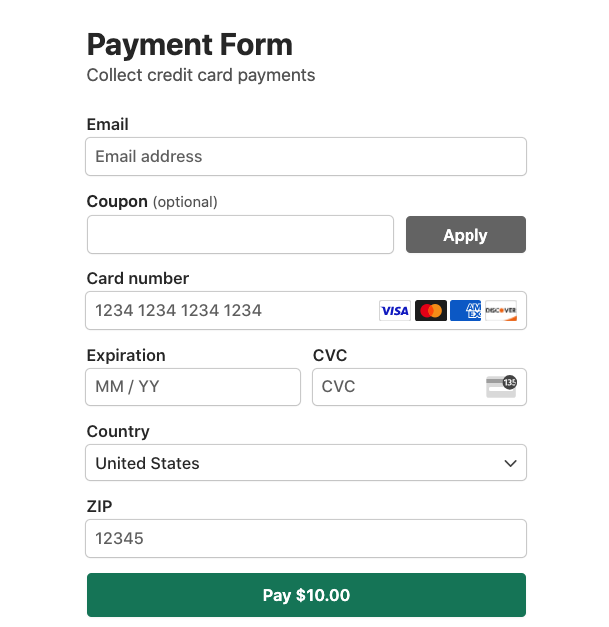Viewport: 609px width, 627px height.
Task: Focus the ZIP code field
Action: [306, 538]
